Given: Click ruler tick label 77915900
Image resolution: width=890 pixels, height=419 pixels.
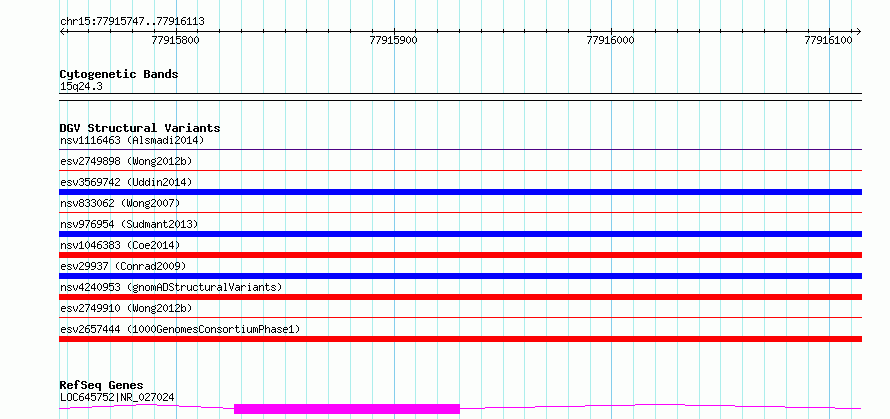Looking at the screenshot, I should tap(393, 40).
